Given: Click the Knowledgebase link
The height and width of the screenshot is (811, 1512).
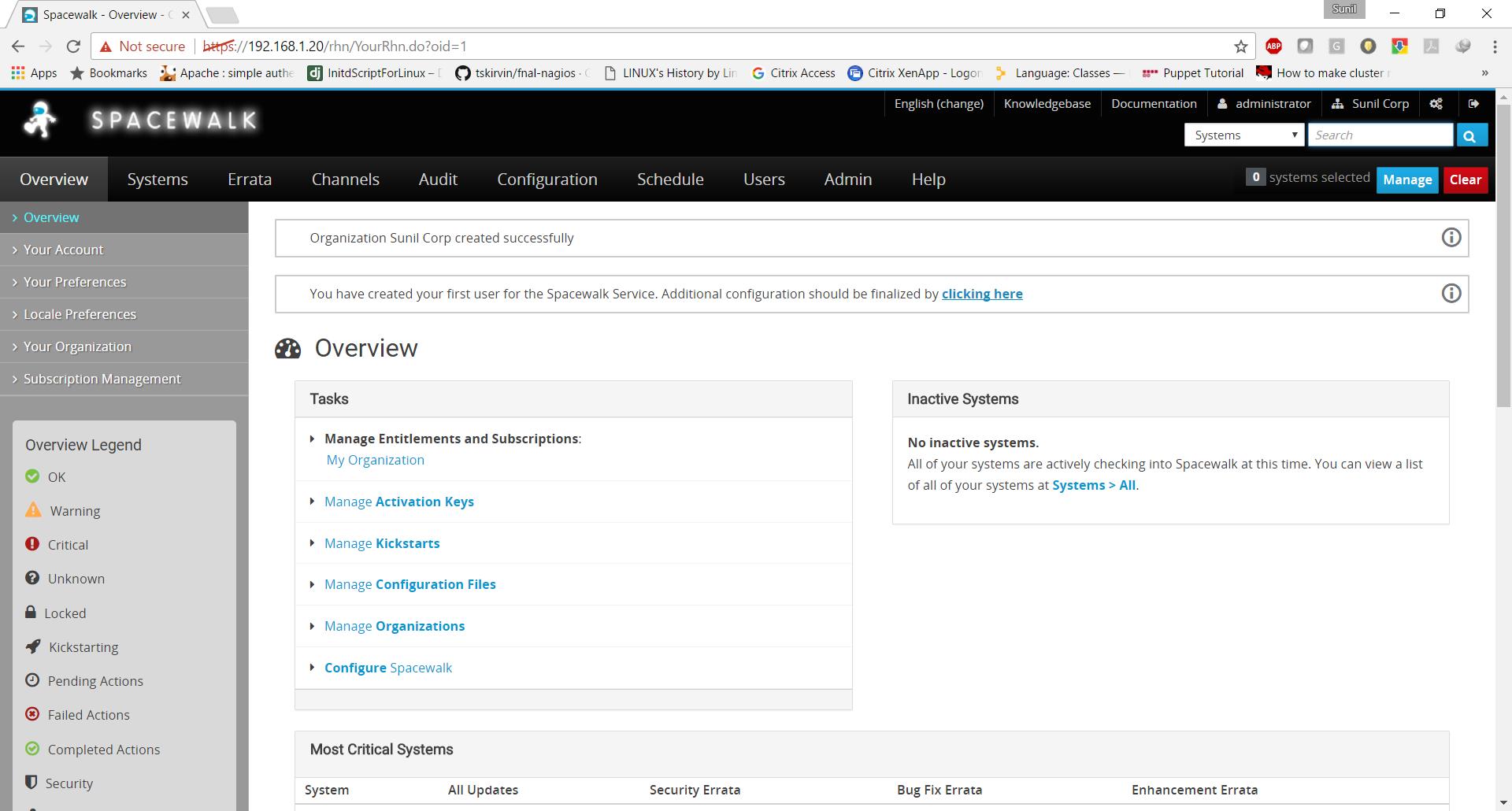Looking at the screenshot, I should 1047,104.
